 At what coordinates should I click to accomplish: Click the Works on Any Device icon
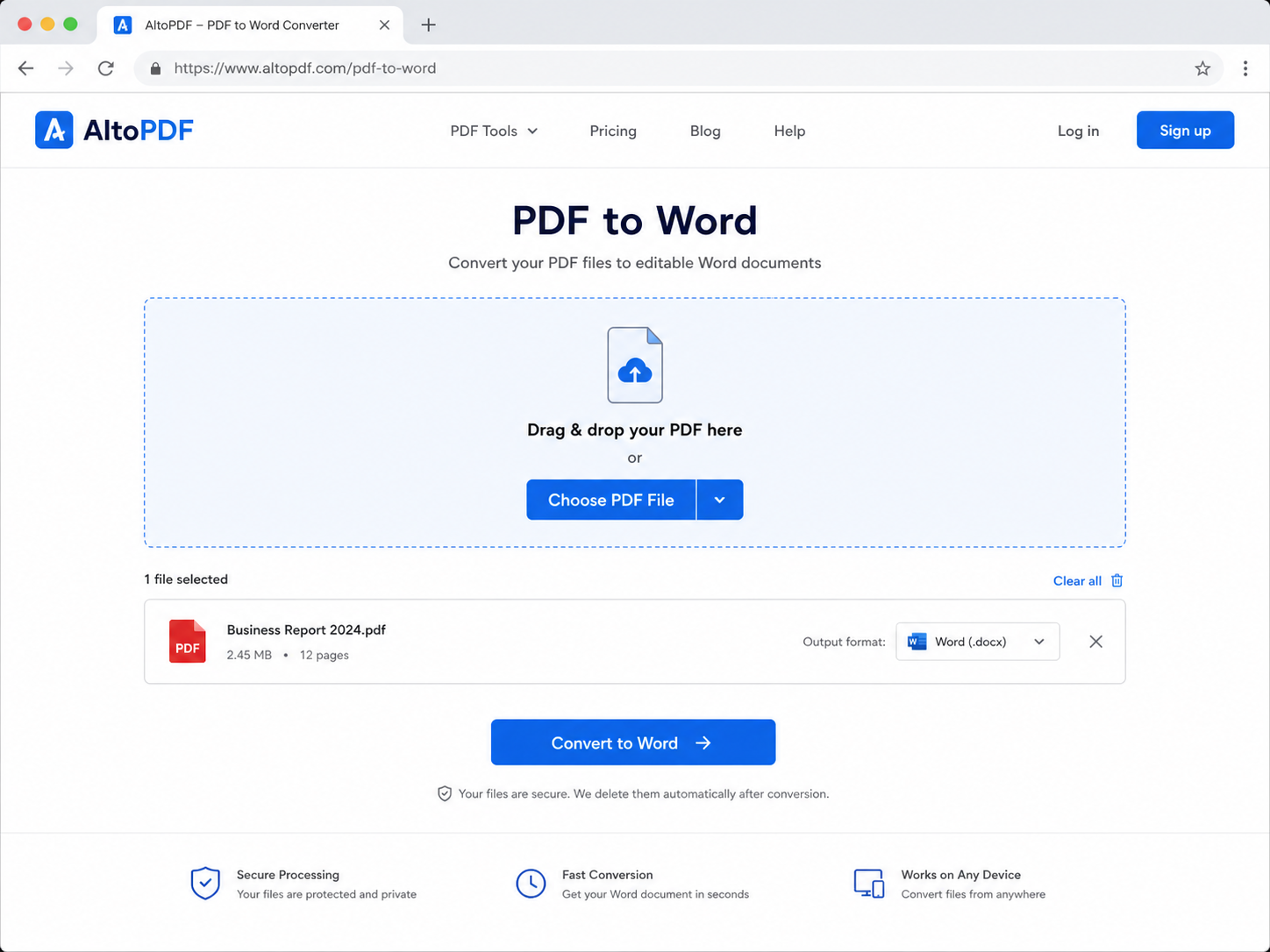[x=869, y=884]
